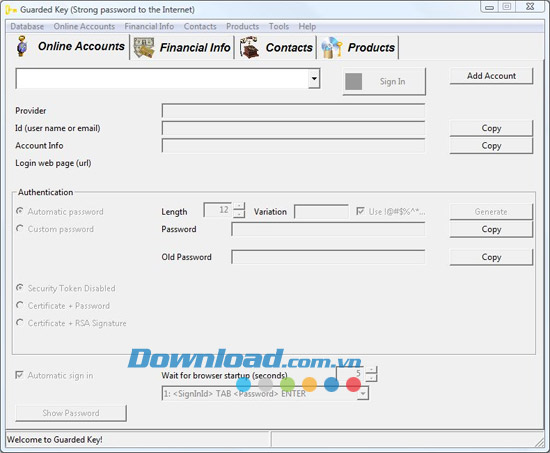Increase the password Length value
550x453 pixels.
tap(239, 206)
